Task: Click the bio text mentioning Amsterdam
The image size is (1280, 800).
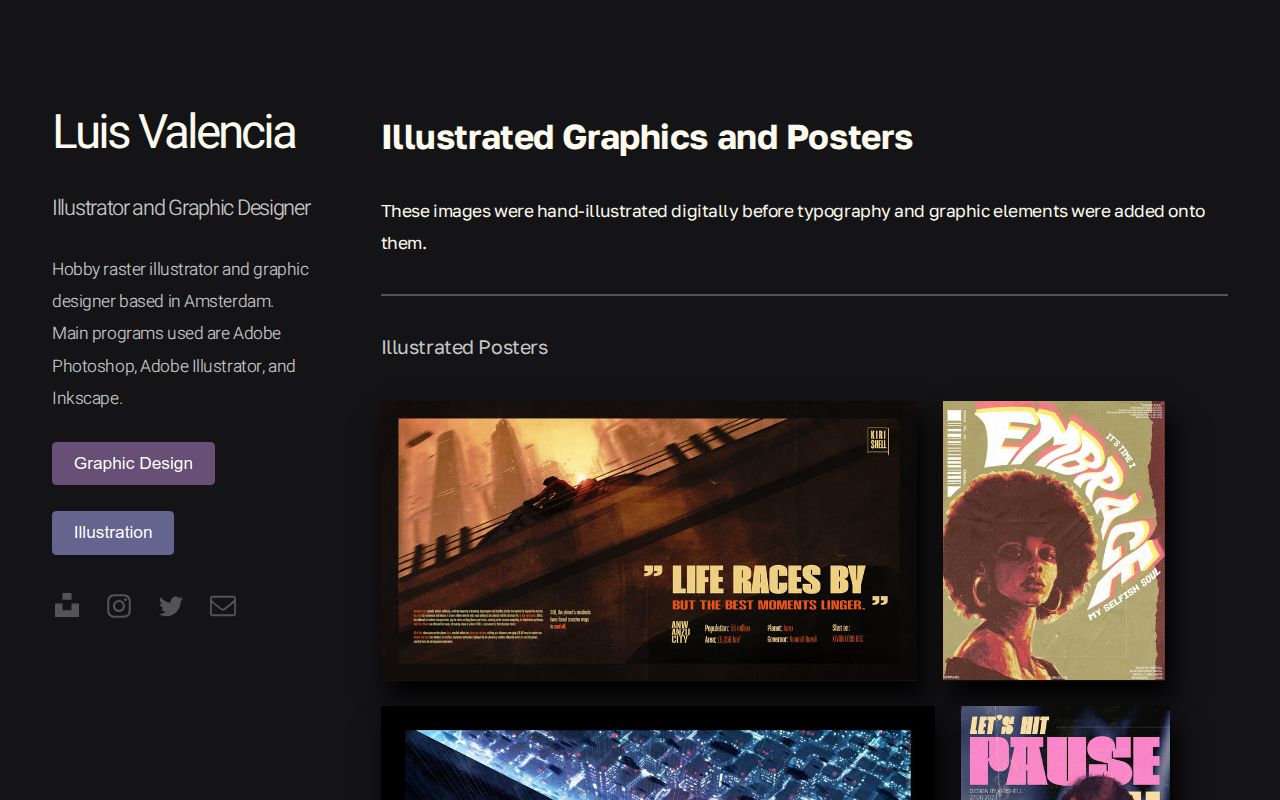Action: [x=180, y=333]
